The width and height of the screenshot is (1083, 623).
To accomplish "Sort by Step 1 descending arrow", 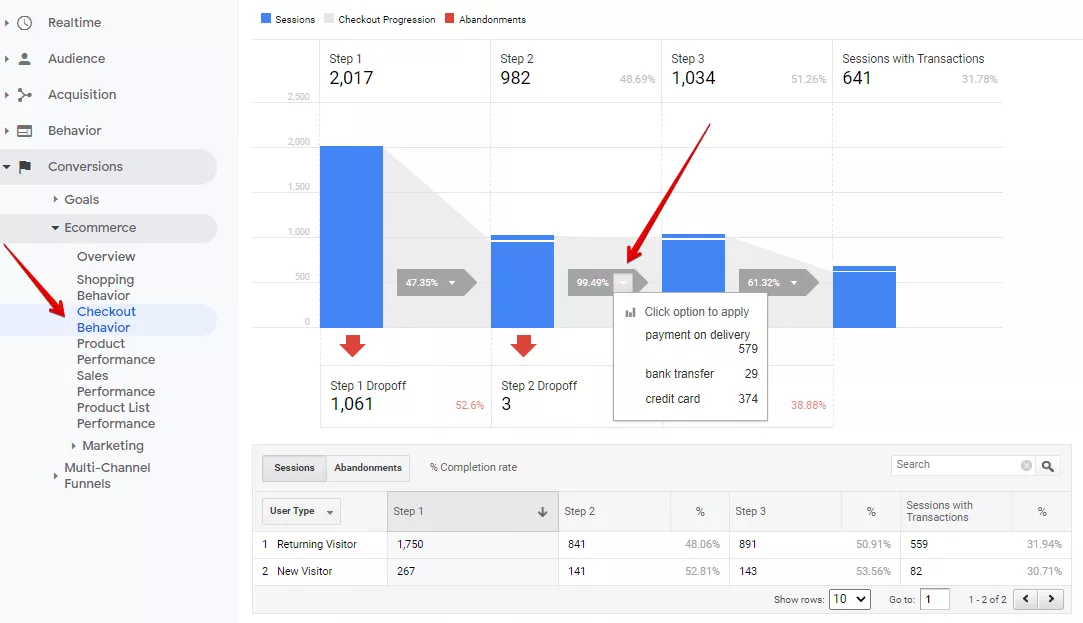I will tap(542, 512).
